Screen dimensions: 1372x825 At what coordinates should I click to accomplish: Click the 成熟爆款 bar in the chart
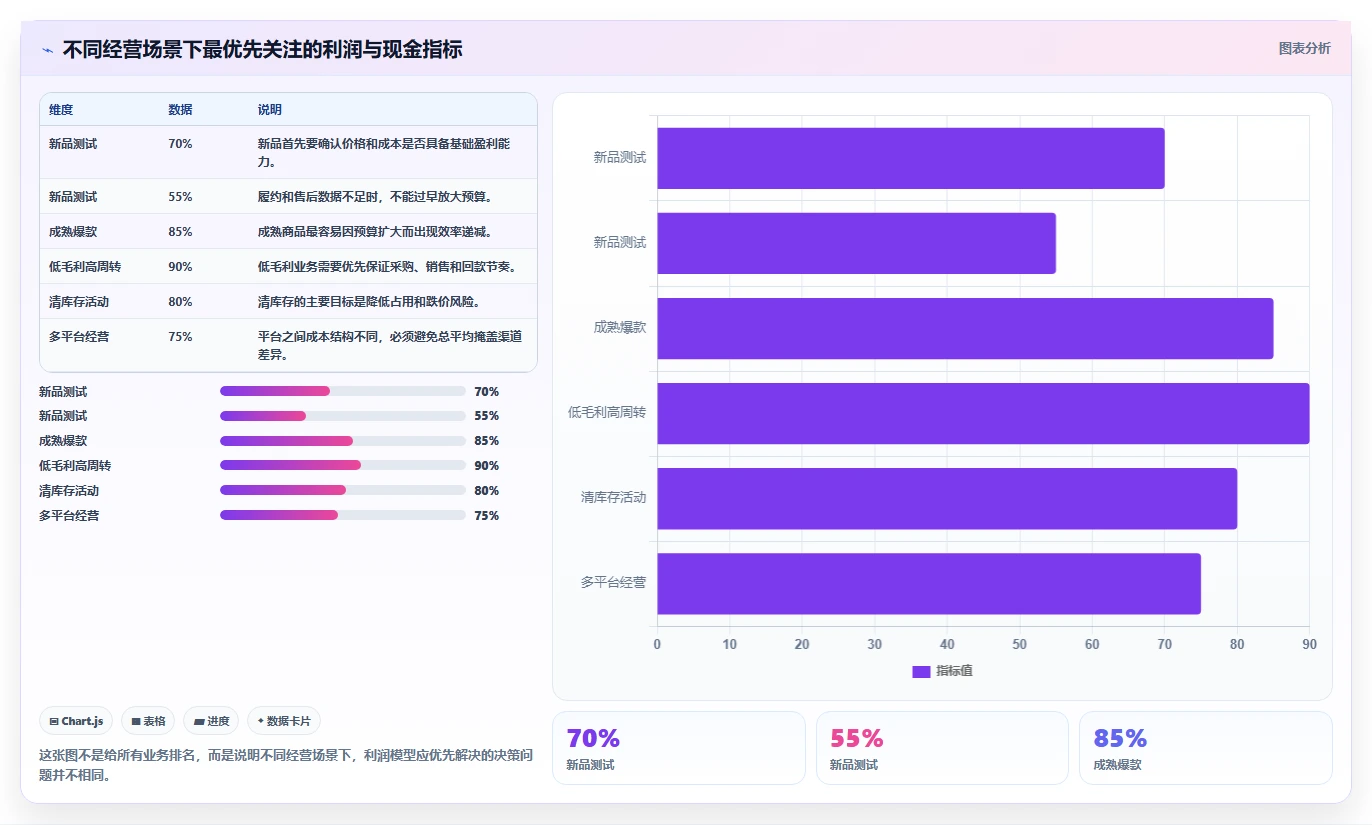[965, 328]
